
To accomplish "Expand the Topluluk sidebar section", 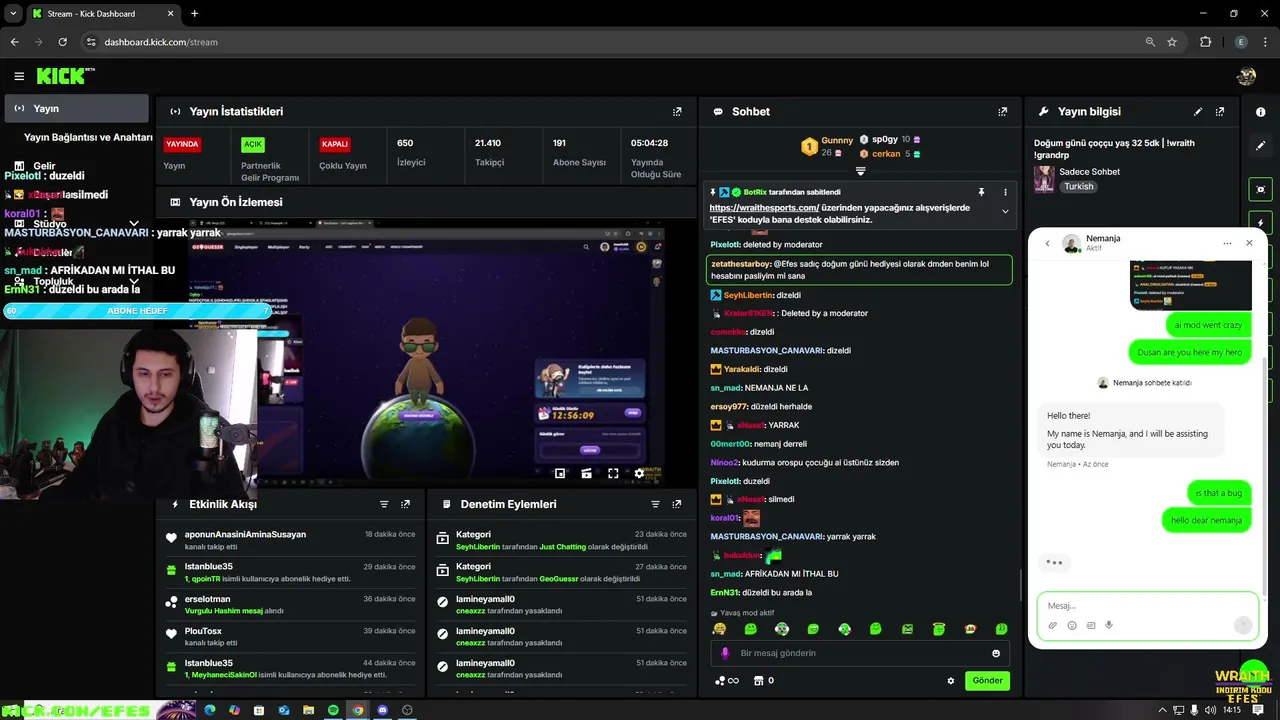I will point(134,282).
